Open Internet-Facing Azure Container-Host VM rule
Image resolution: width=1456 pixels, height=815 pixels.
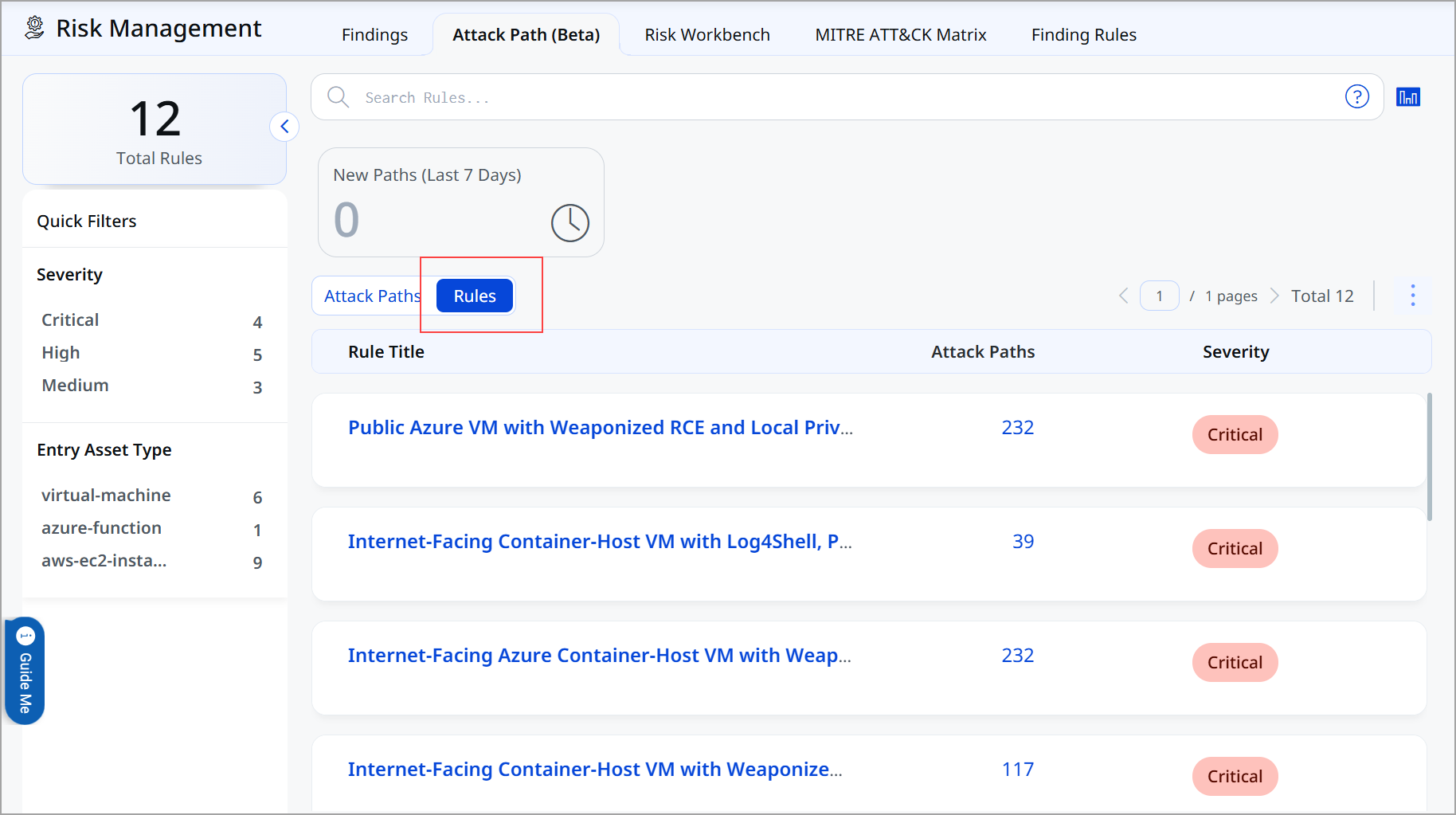click(x=600, y=656)
